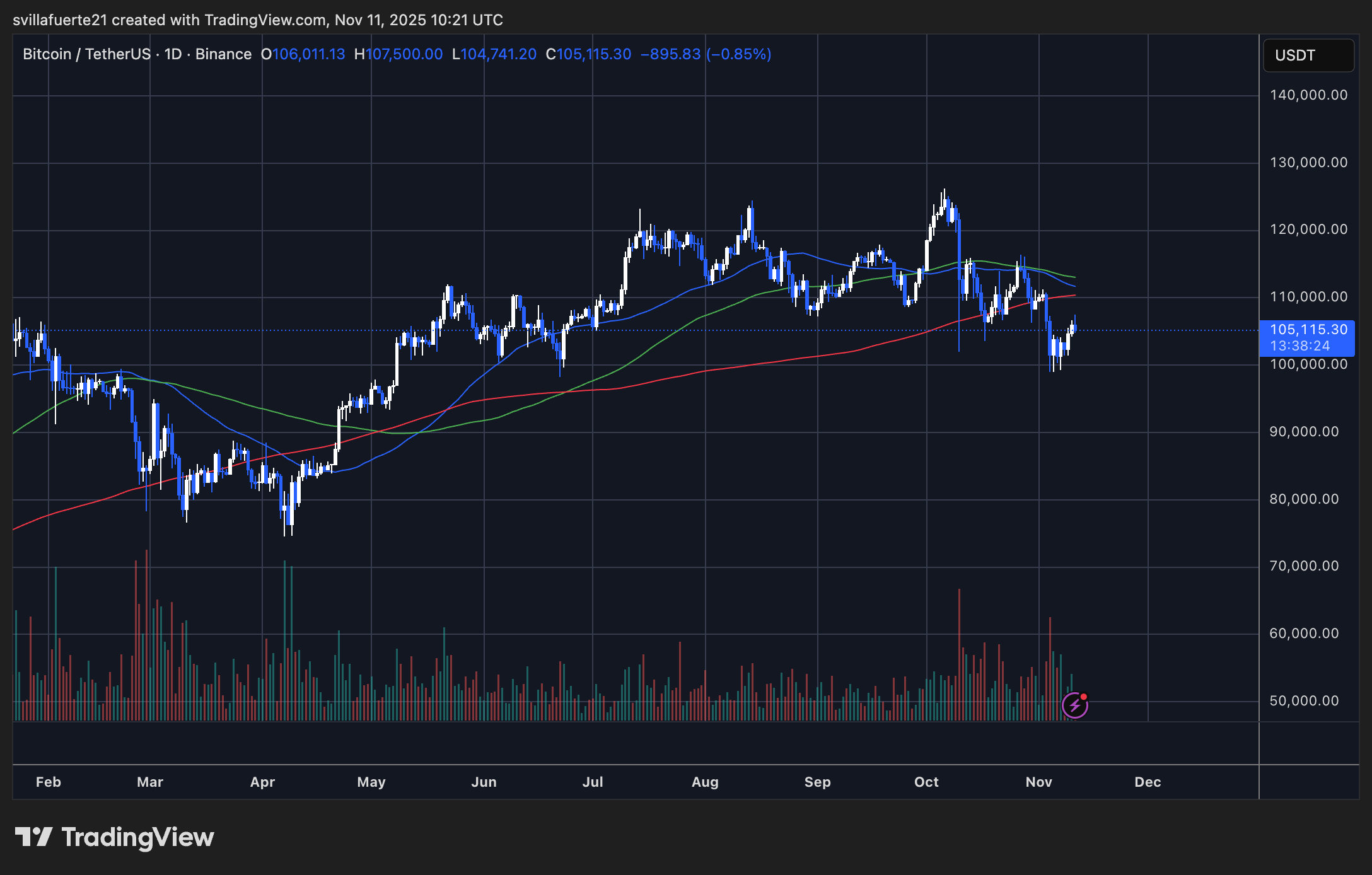Click the Nov label on time axis
This screenshot has height=875, width=1372.
pyautogui.click(x=1038, y=782)
